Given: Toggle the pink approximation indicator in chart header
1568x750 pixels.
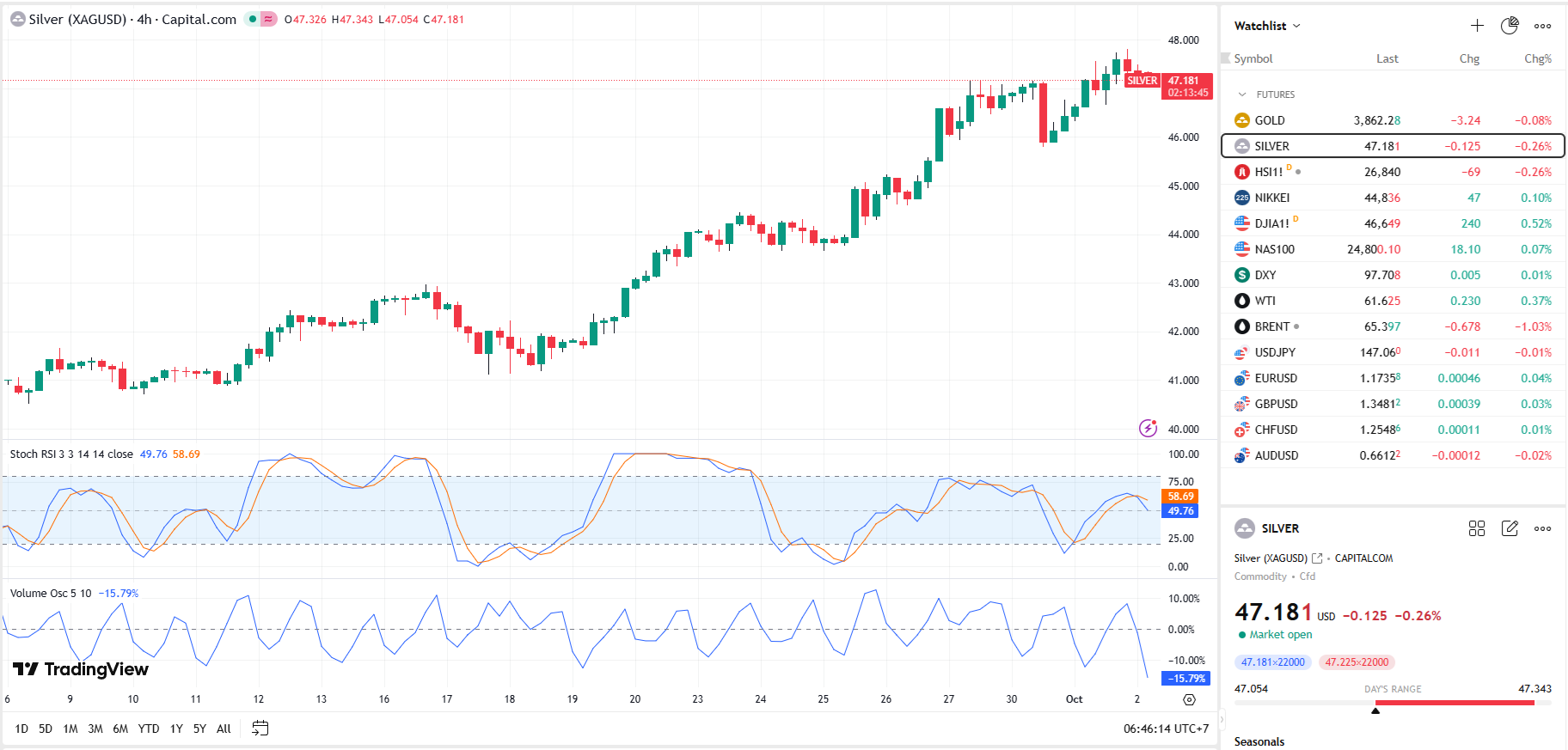Looking at the screenshot, I should tap(268, 19).
